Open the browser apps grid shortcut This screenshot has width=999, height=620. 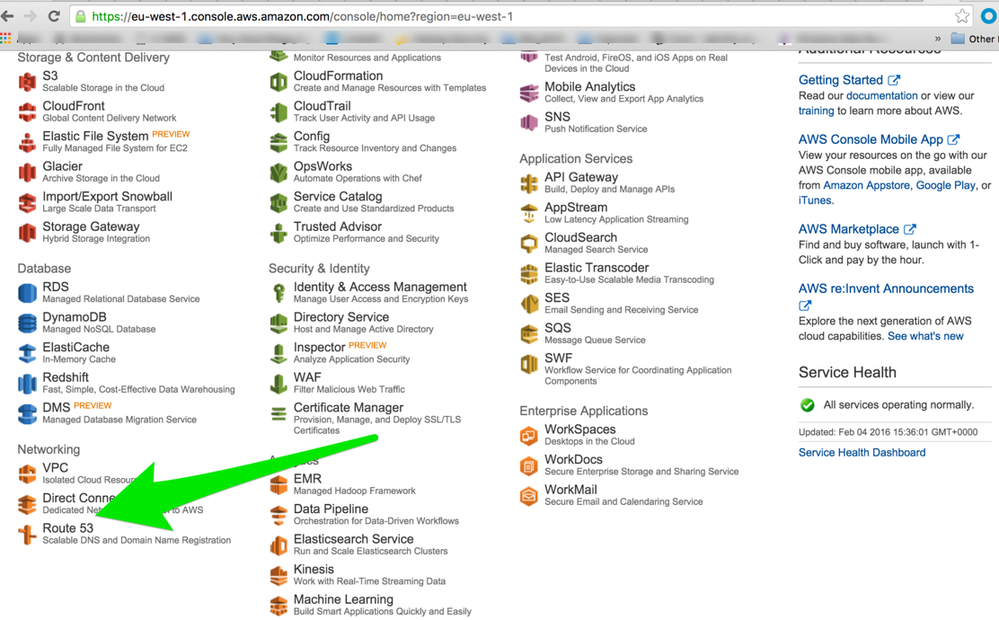(6, 39)
